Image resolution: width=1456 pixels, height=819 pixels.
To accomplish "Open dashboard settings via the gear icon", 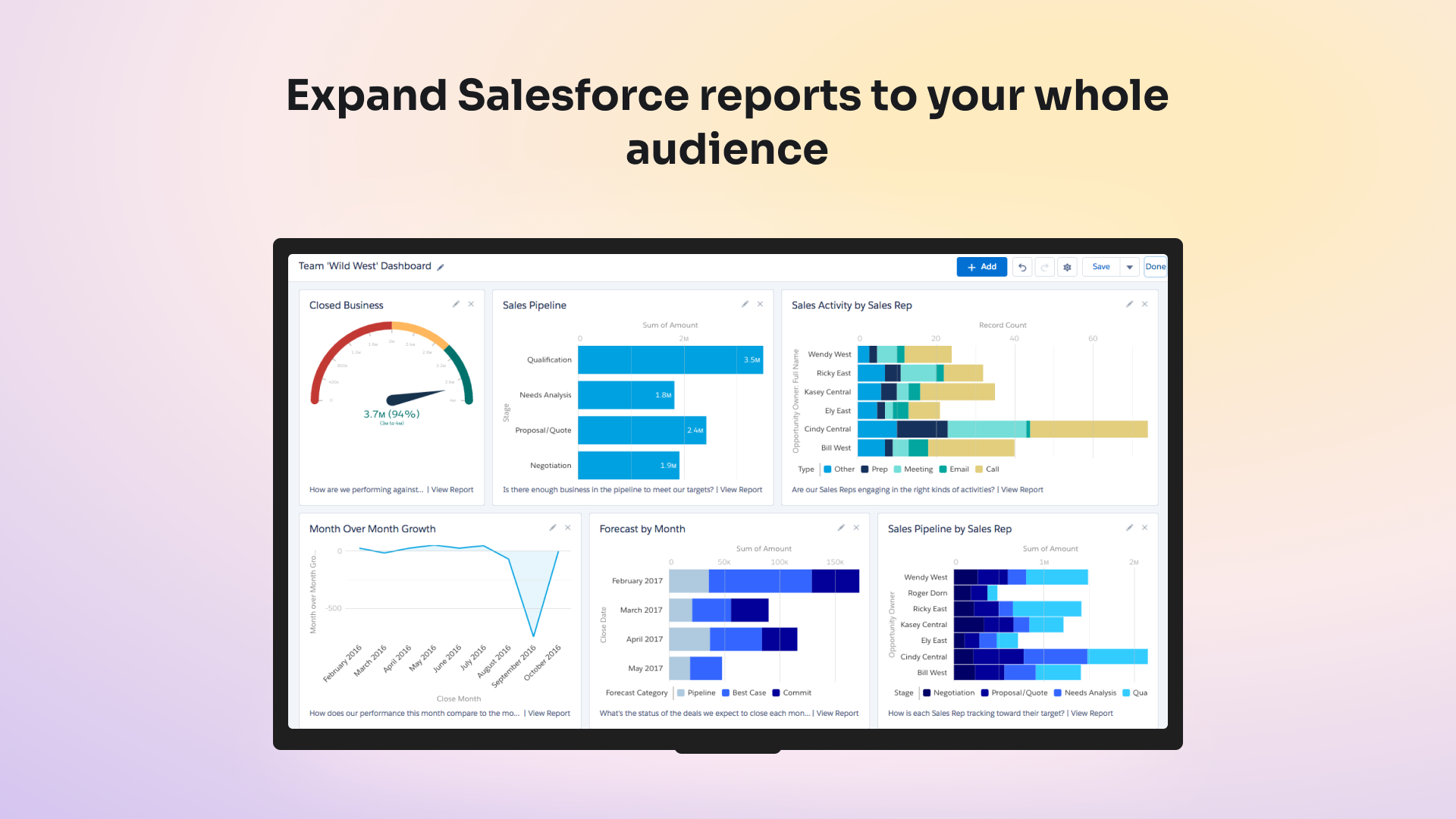I will tap(1067, 267).
